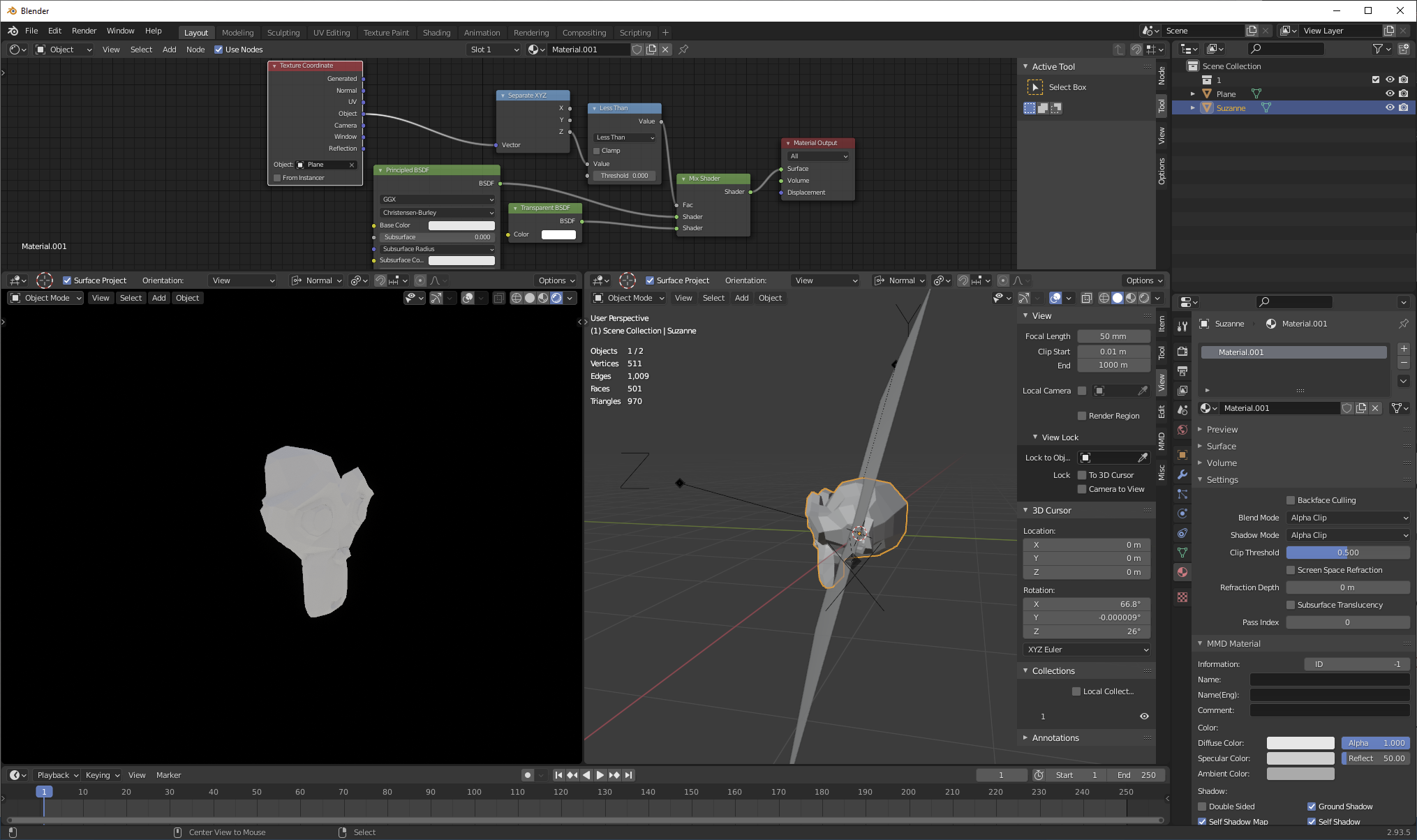Play the animation forward
Viewport: 1417px width, 840px height.
pyautogui.click(x=600, y=775)
